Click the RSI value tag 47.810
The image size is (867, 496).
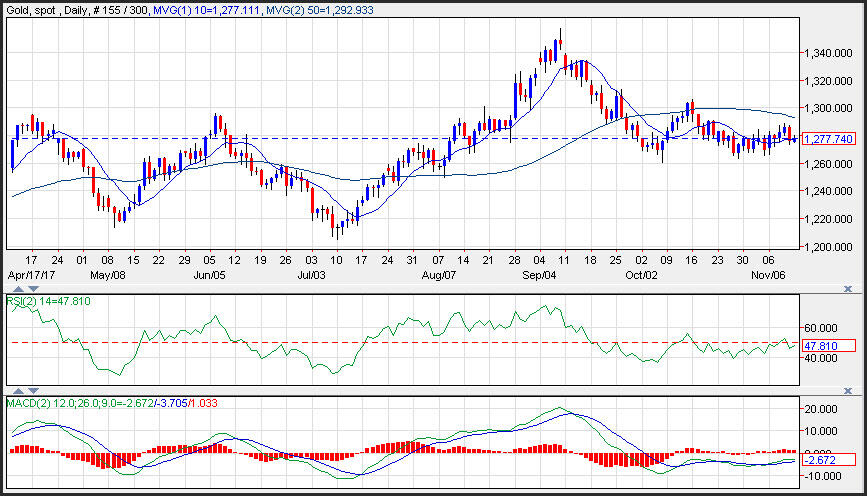point(827,346)
